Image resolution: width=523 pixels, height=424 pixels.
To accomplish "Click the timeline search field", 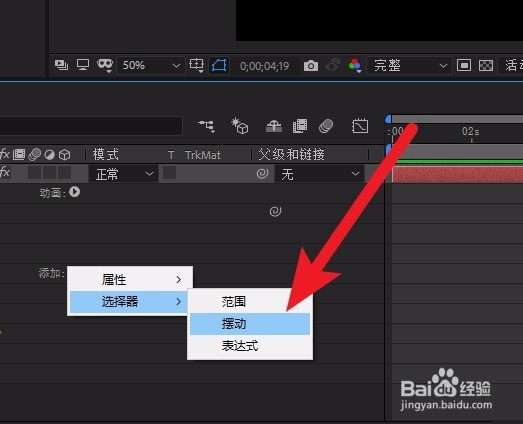I will coord(91,126).
